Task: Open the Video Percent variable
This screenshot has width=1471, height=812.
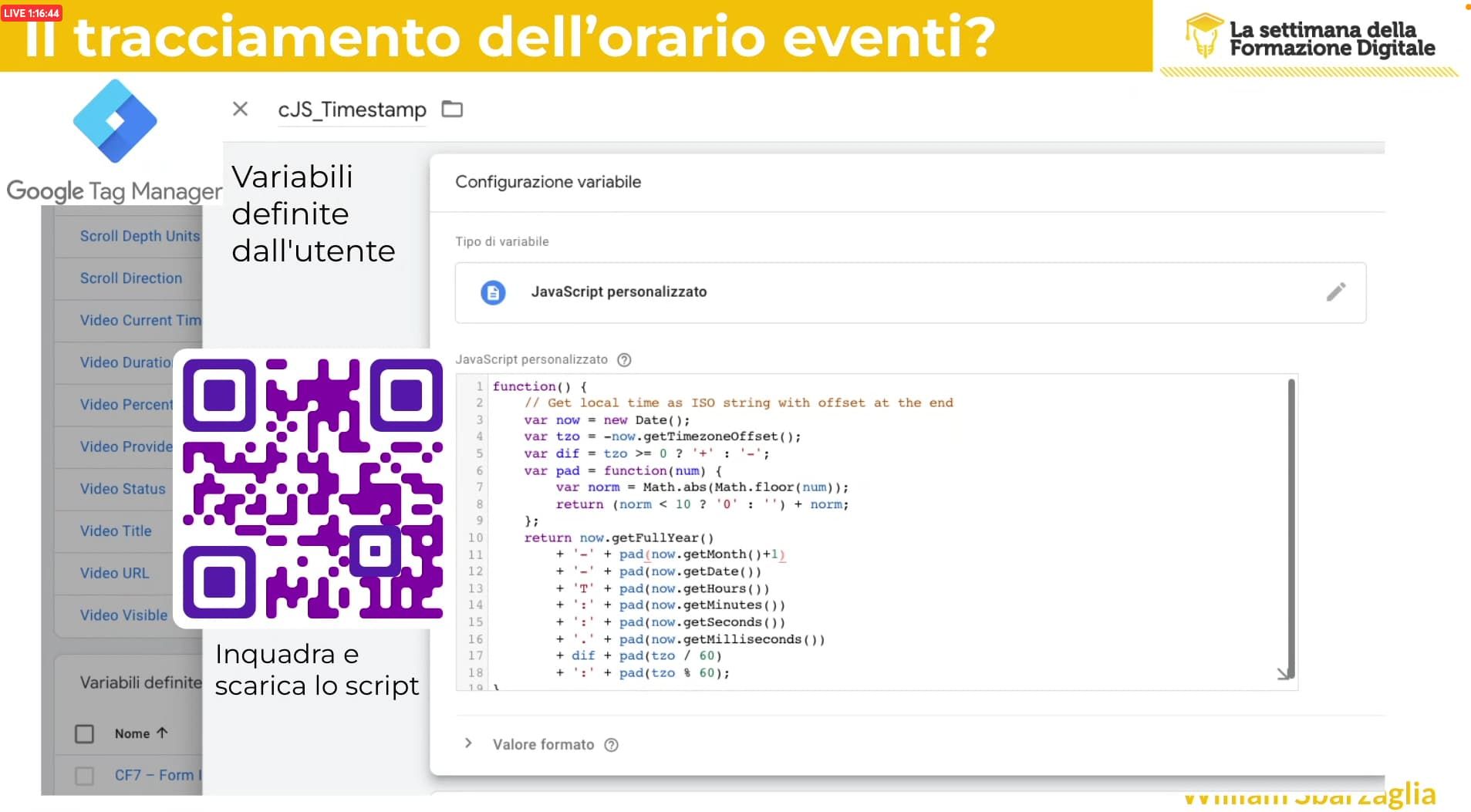Action: [x=127, y=404]
